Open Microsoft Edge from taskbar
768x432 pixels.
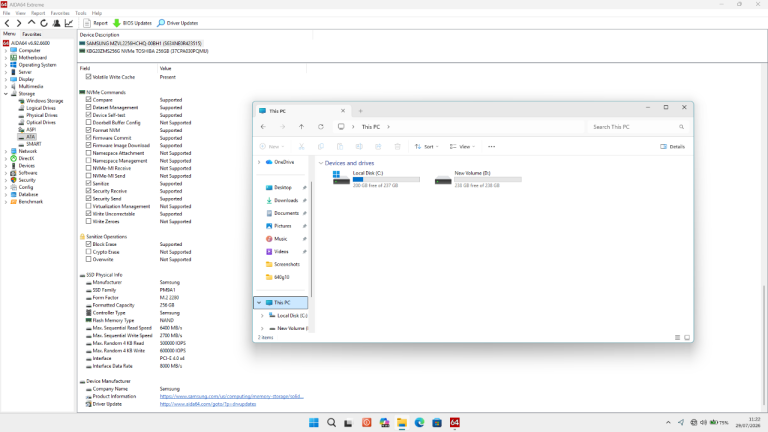click(x=420, y=423)
